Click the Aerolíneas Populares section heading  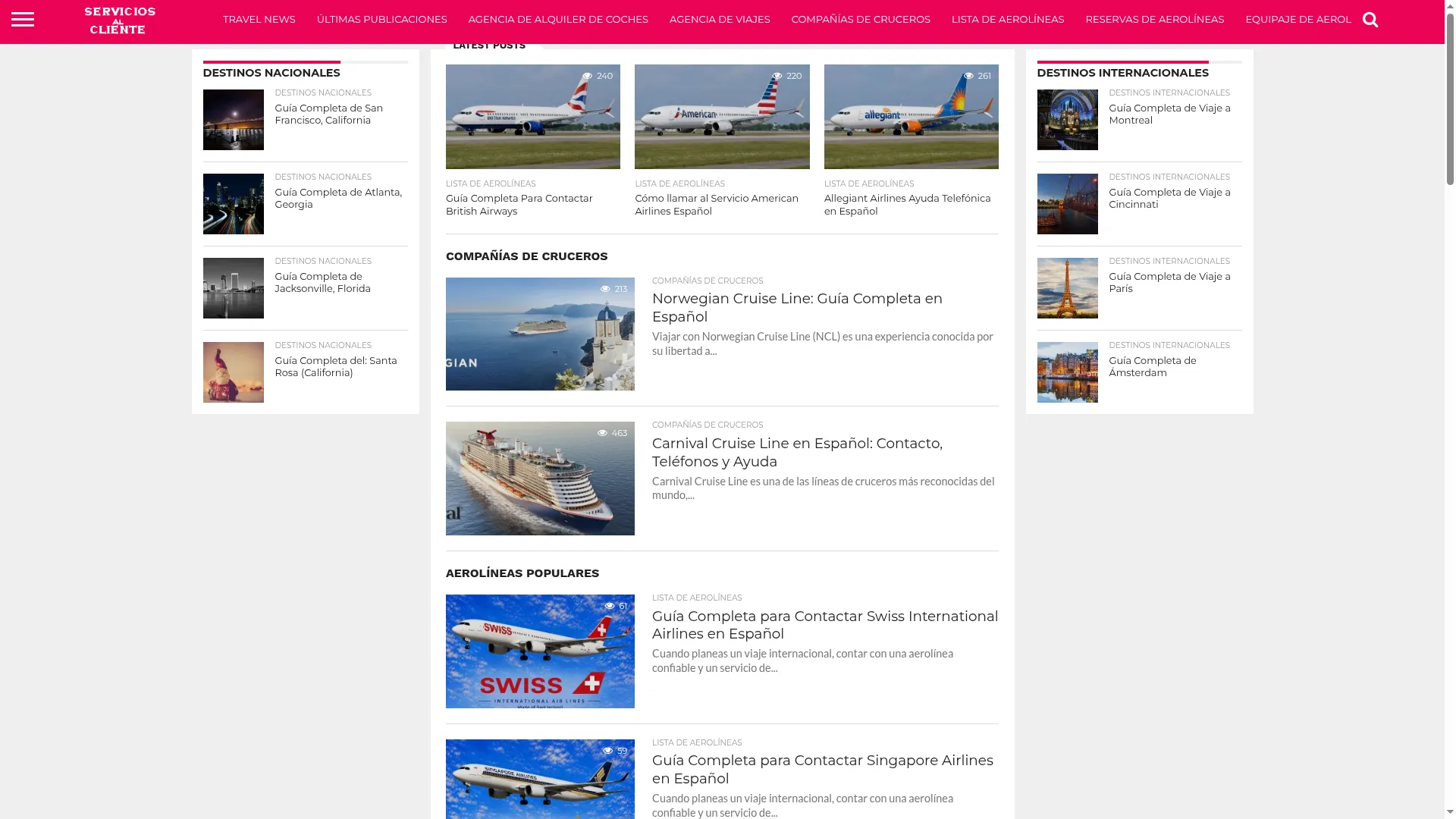point(522,573)
